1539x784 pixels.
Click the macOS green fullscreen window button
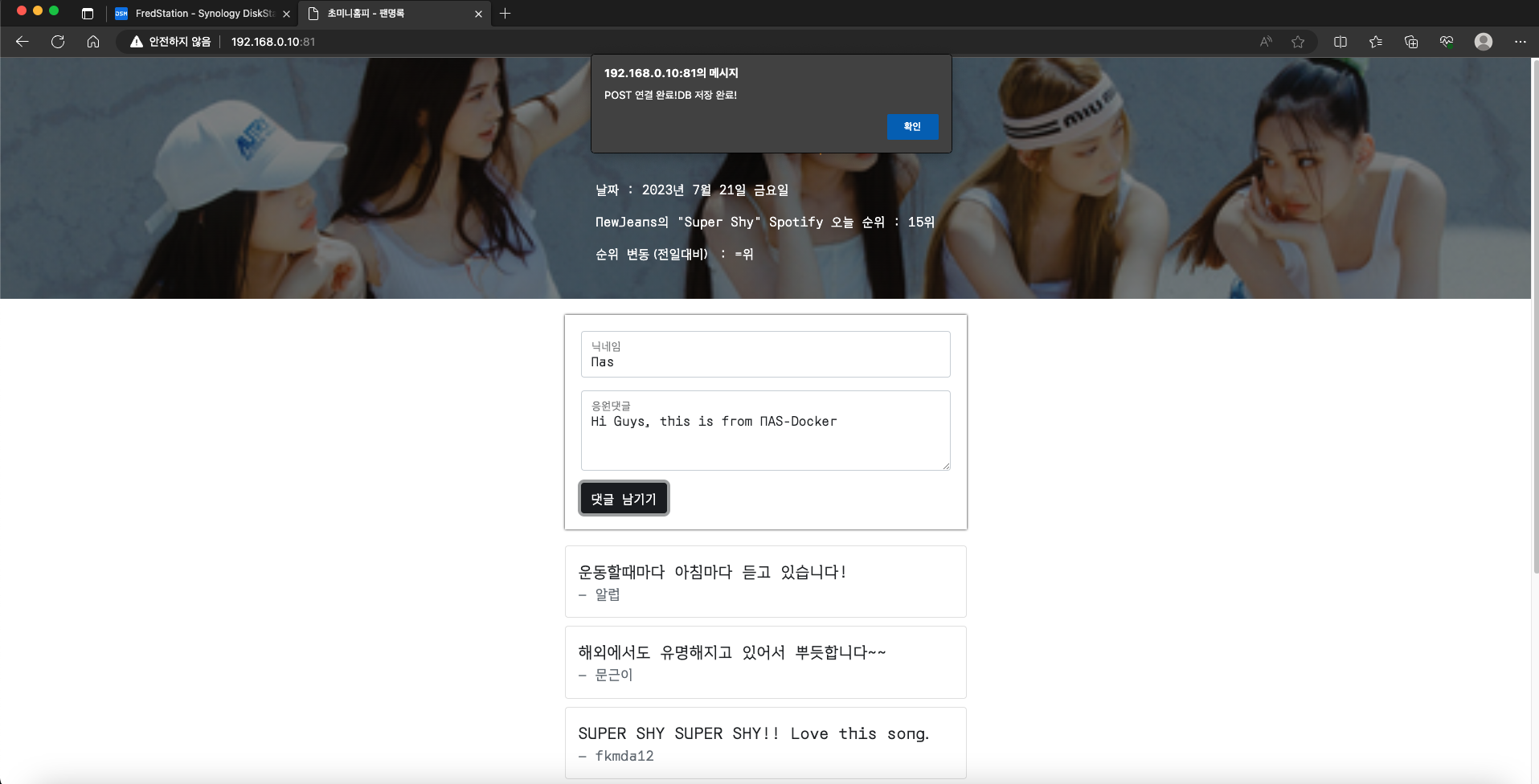(54, 10)
